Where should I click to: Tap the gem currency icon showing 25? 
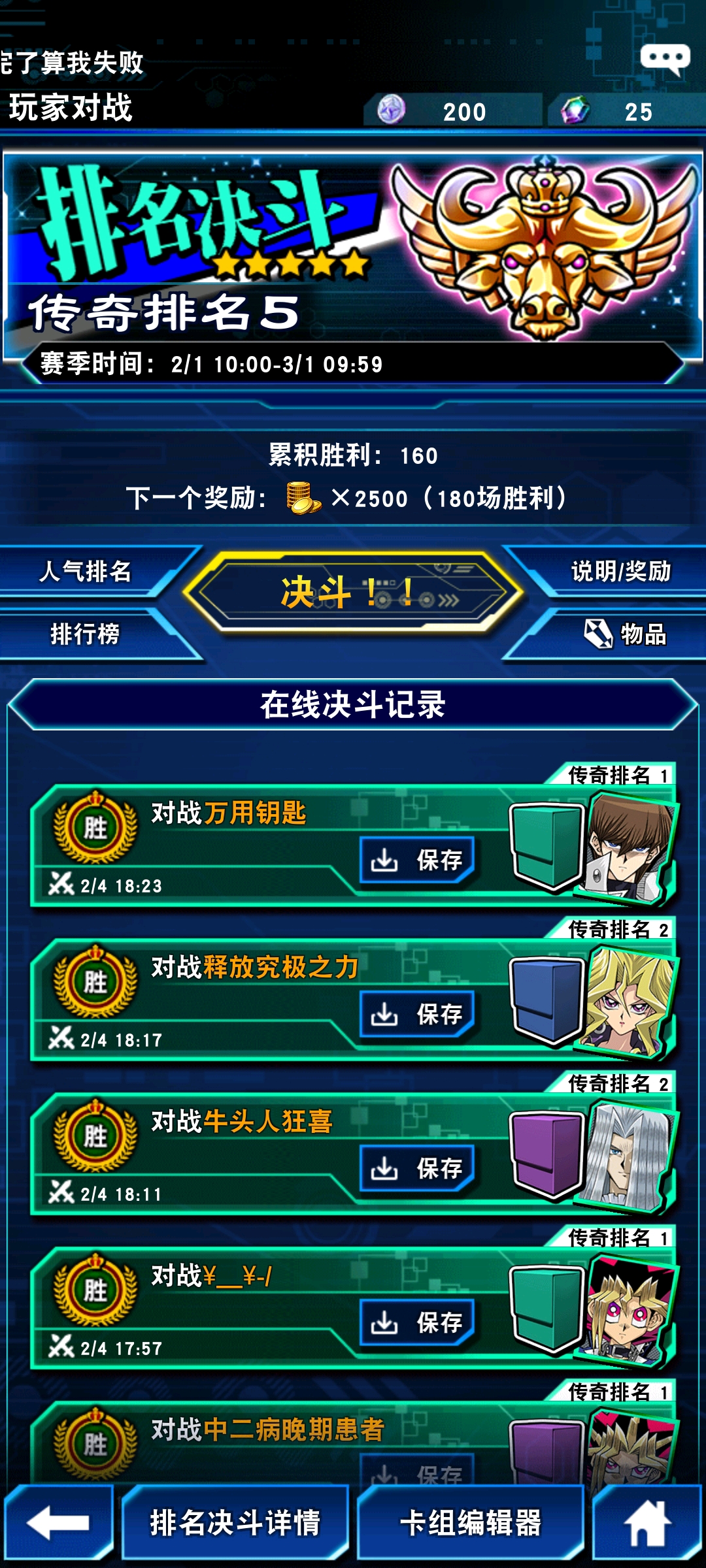(575, 110)
